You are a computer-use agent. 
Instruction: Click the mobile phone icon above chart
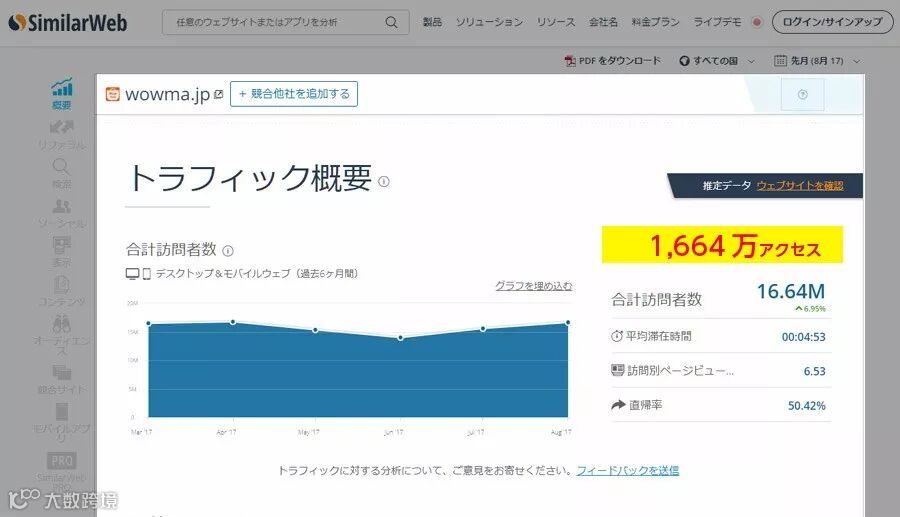[x=146, y=274]
